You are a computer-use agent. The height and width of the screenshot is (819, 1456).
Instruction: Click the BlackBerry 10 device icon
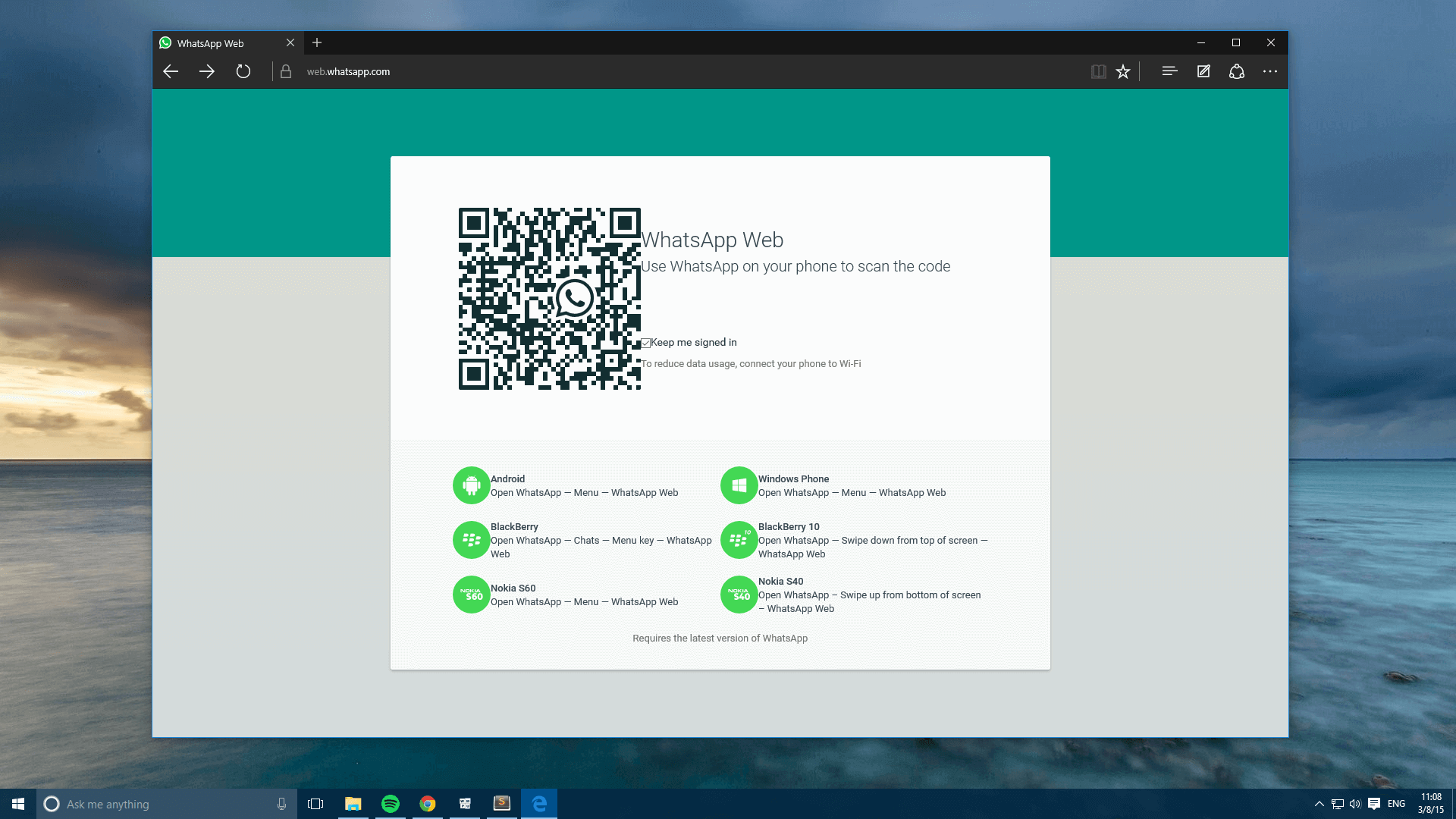point(739,540)
